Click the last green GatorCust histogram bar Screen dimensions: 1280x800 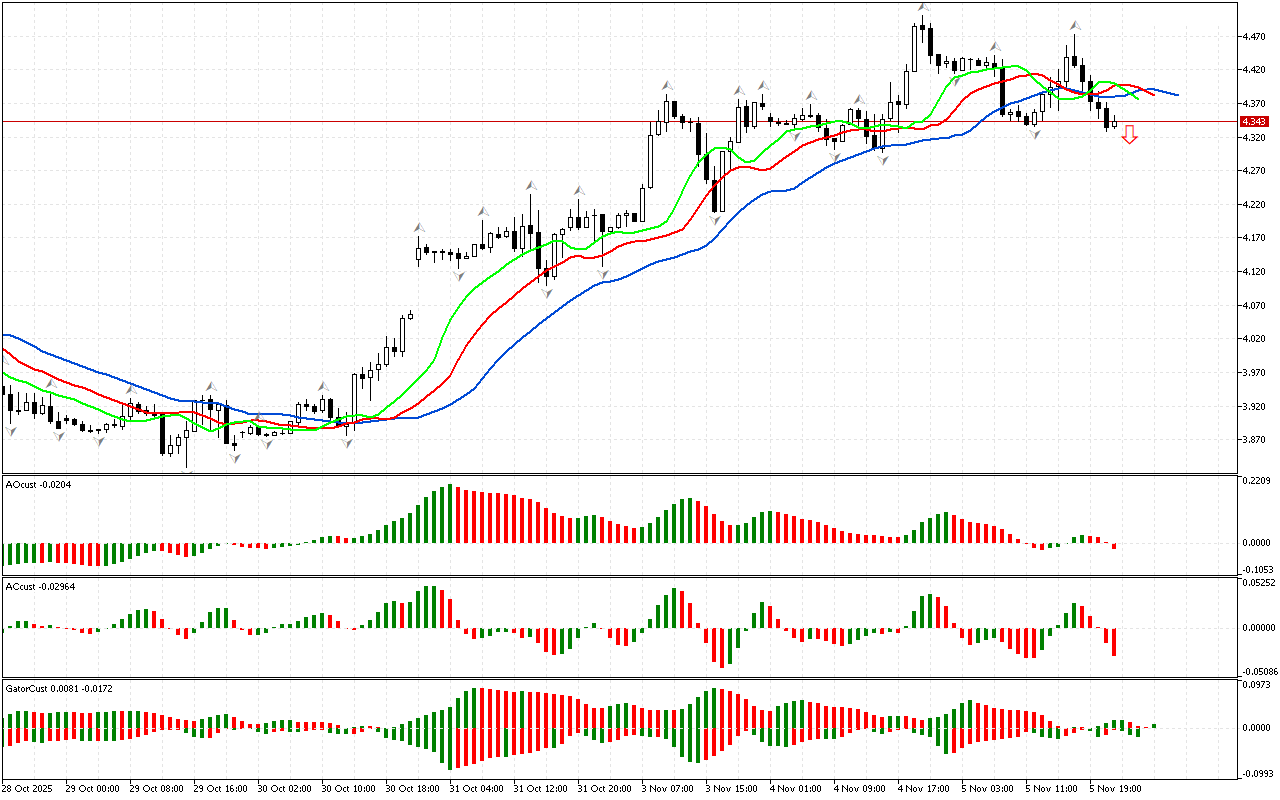1153,725
